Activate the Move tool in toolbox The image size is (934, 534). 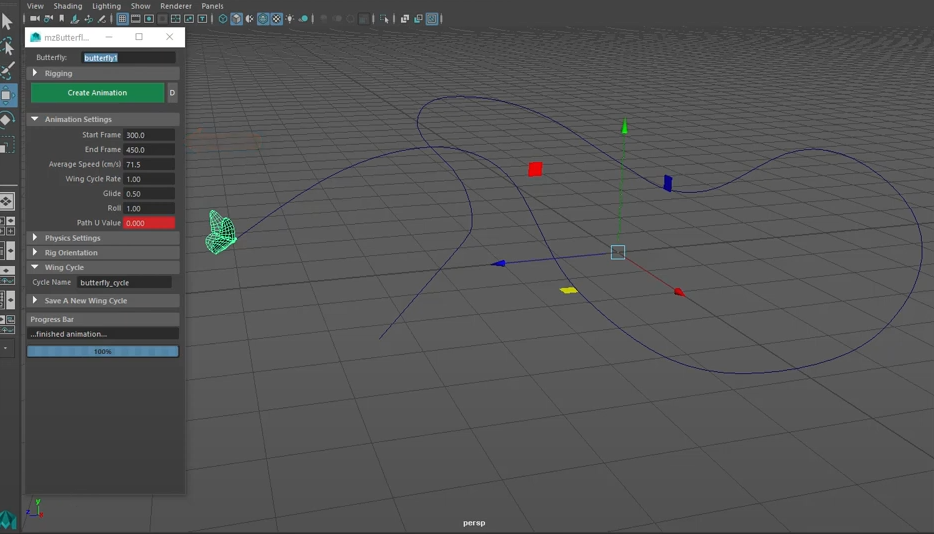[x=7, y=95]
